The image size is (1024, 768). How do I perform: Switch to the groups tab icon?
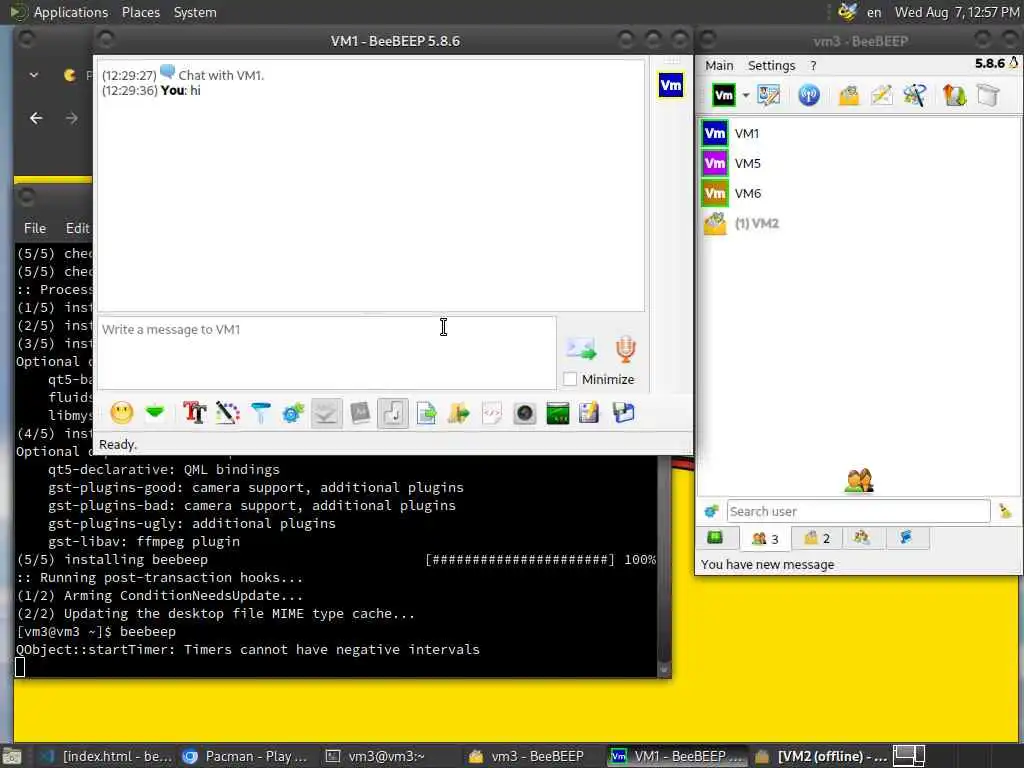[861, 537]
